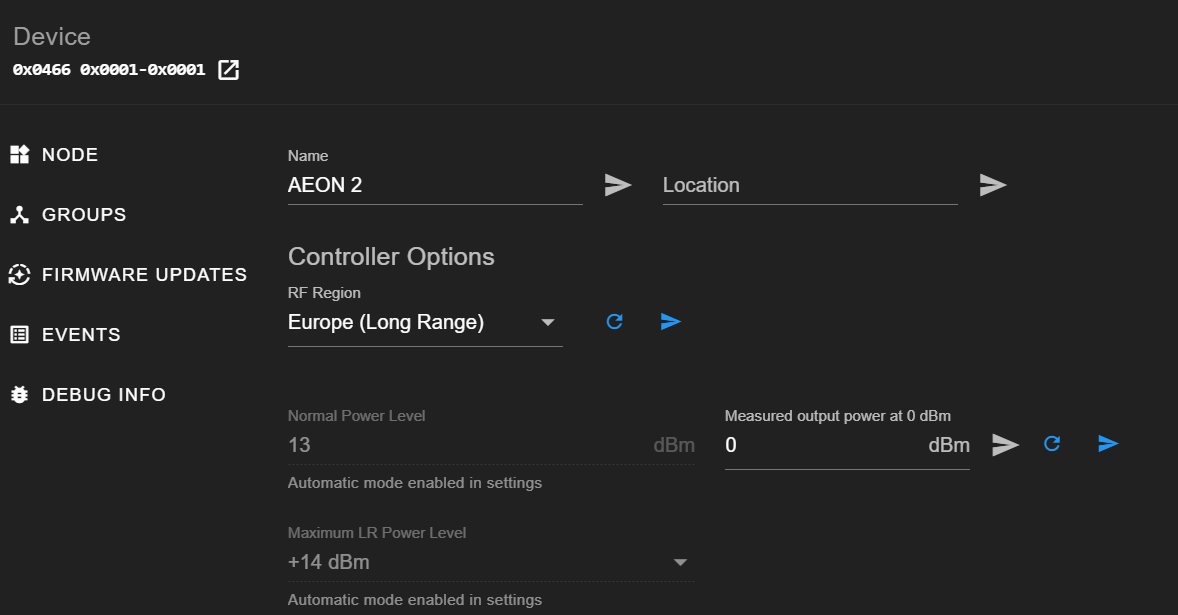This screenshot has width=1178, height=615.
Task: Click the Events list icon
Action: [x=20, y=335]
